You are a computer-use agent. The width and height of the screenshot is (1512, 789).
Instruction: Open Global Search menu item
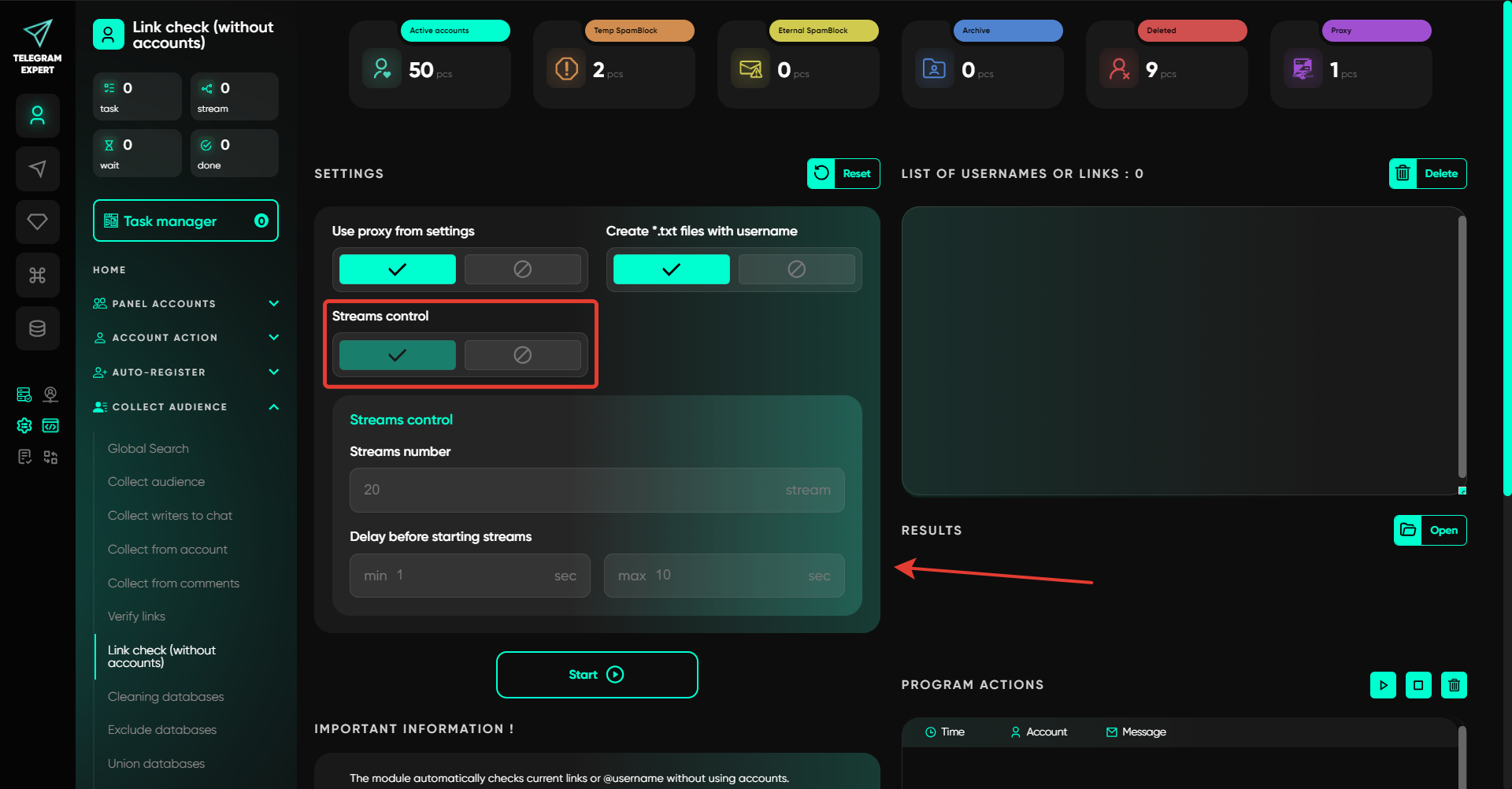148,449
